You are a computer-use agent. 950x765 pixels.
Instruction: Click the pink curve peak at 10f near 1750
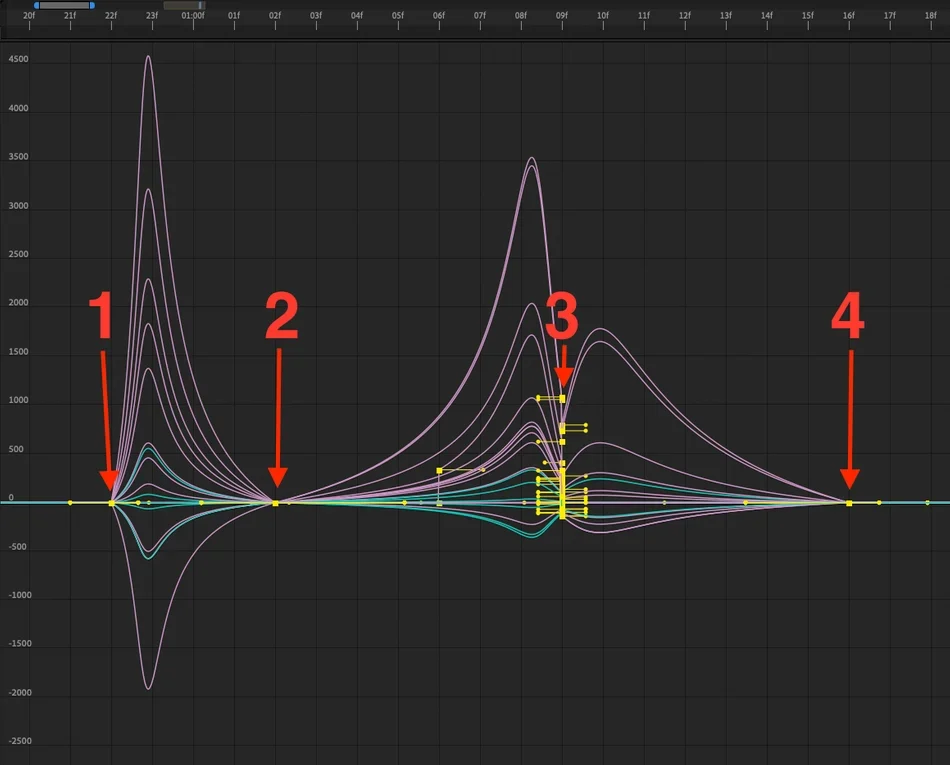[600, 329]
